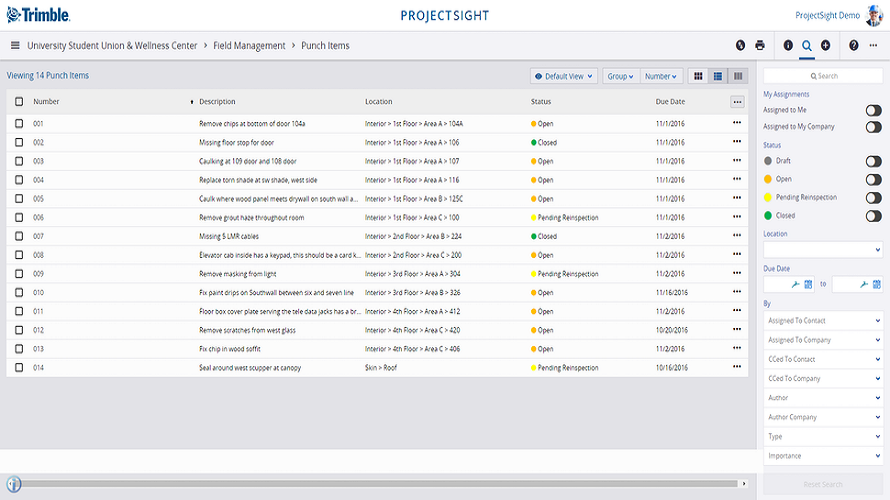Open the Due Date start calendar picker
Image resolution: width=890 pixels, height=500 pixels.
[x=808, y=284]
